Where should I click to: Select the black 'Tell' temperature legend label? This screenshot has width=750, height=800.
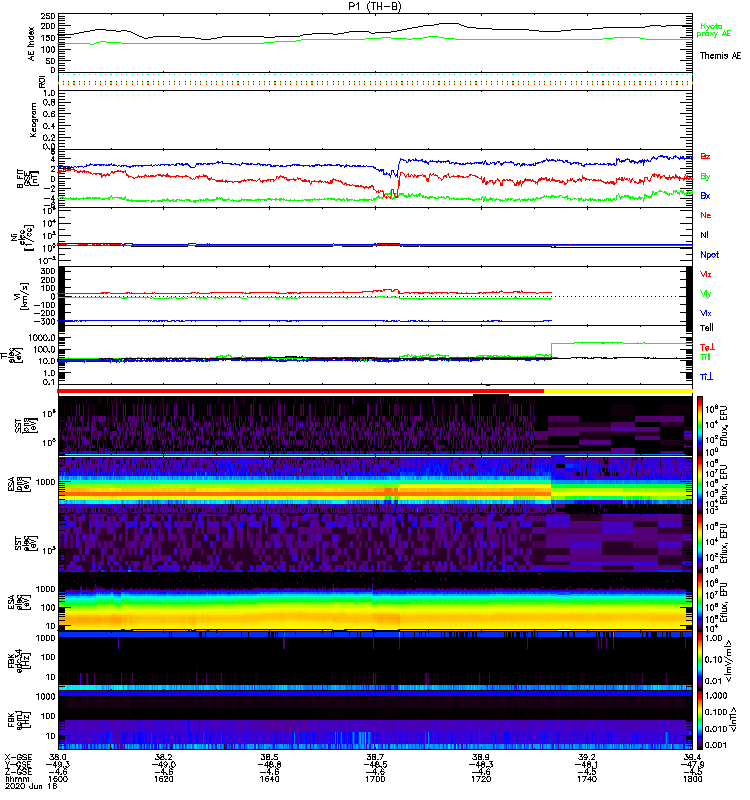coord(706,328)
